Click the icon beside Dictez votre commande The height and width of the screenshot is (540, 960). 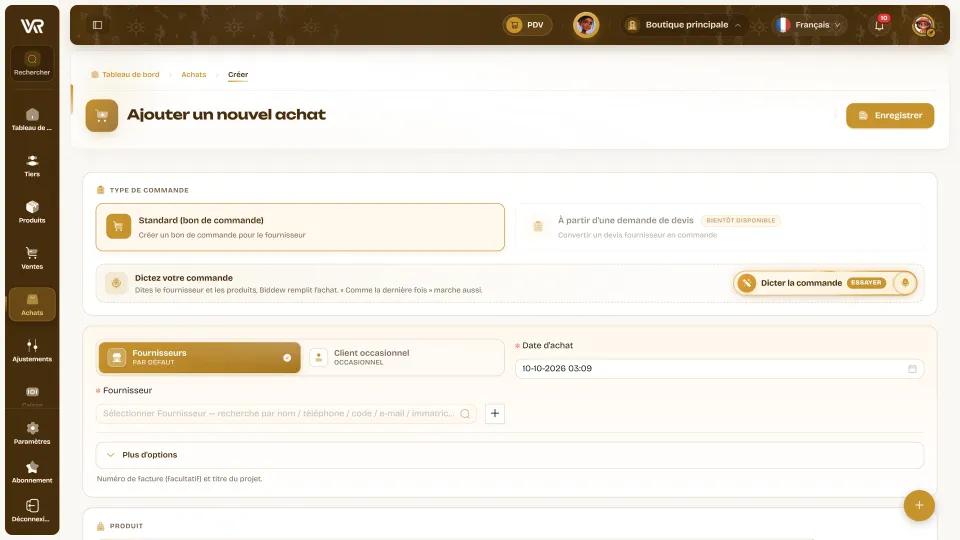tap(116, 283)
